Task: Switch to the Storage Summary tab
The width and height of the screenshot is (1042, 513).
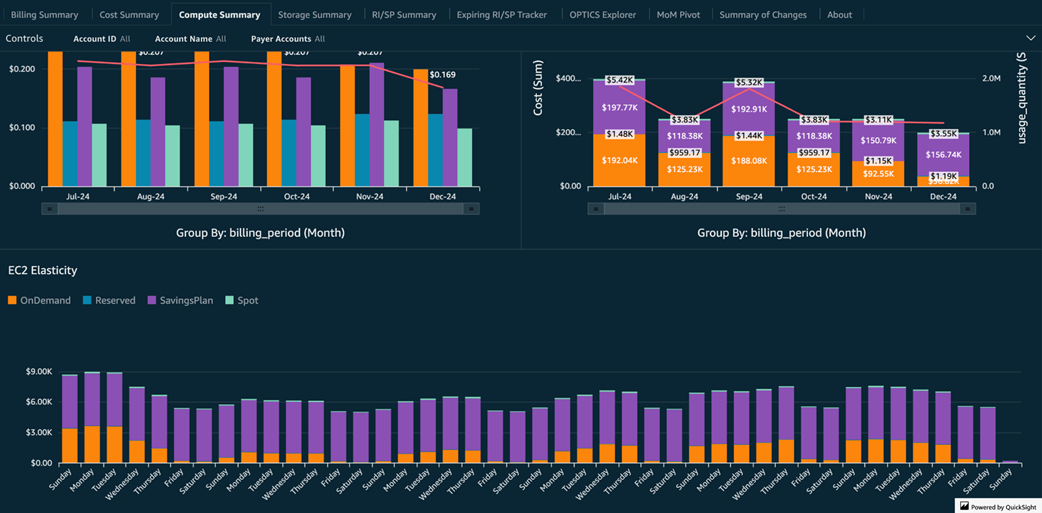Action: [314, 15]
